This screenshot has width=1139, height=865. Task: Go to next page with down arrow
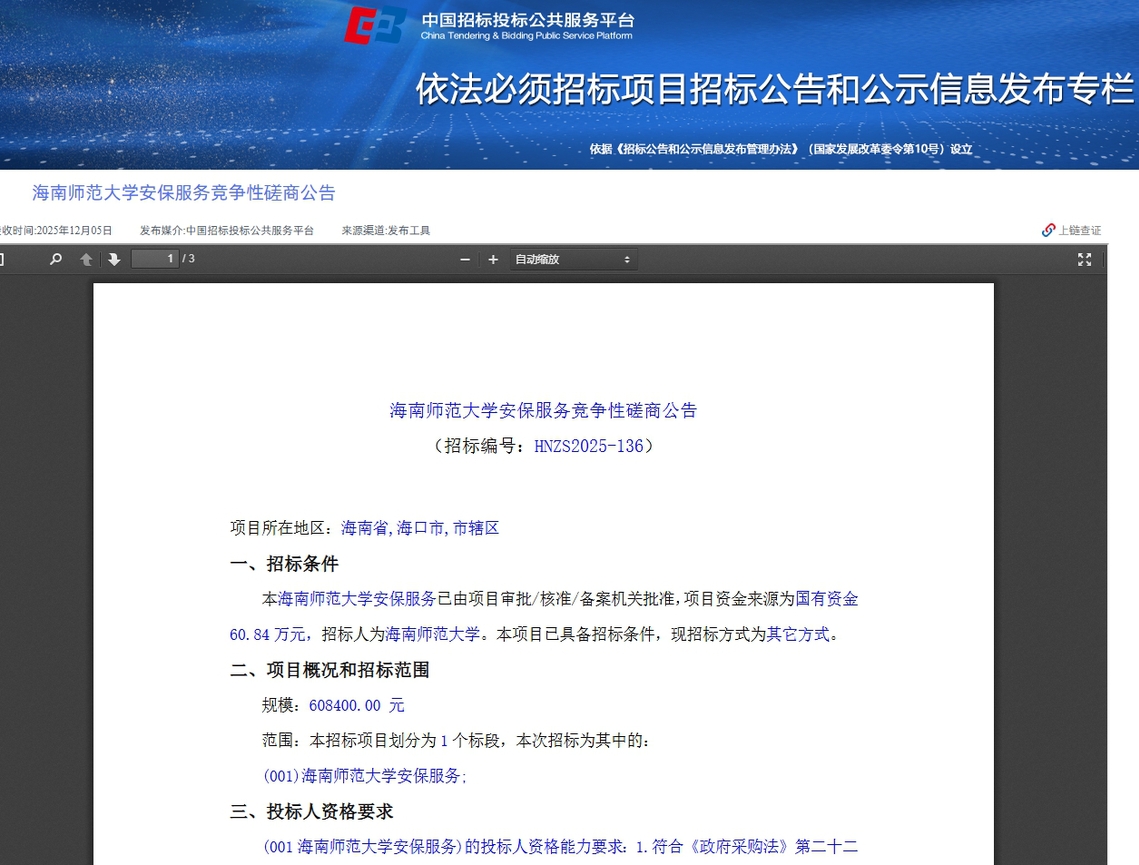click(114, 259)
